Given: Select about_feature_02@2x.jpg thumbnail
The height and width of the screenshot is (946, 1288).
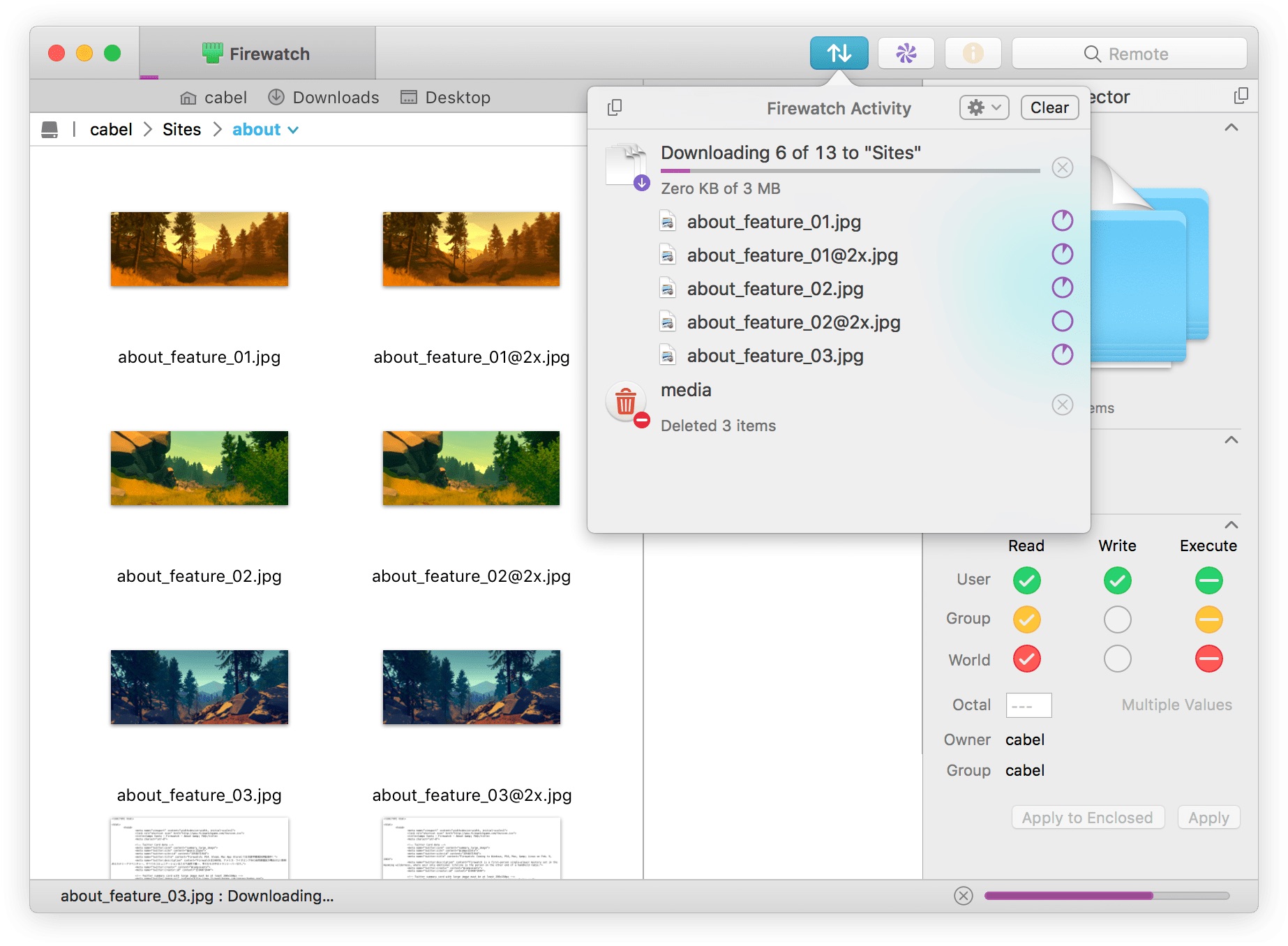Looking at the screenshot, I should point(471,468).
